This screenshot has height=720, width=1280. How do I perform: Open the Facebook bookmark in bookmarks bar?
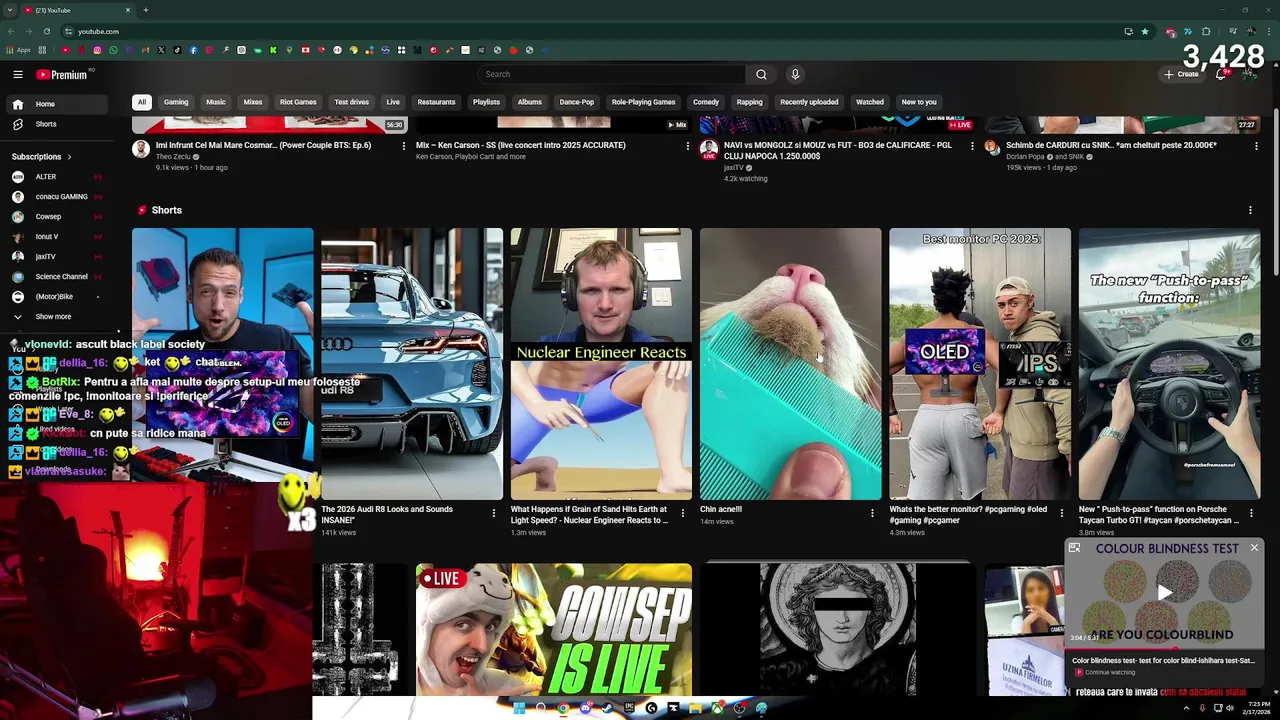[x=193, y=50]
